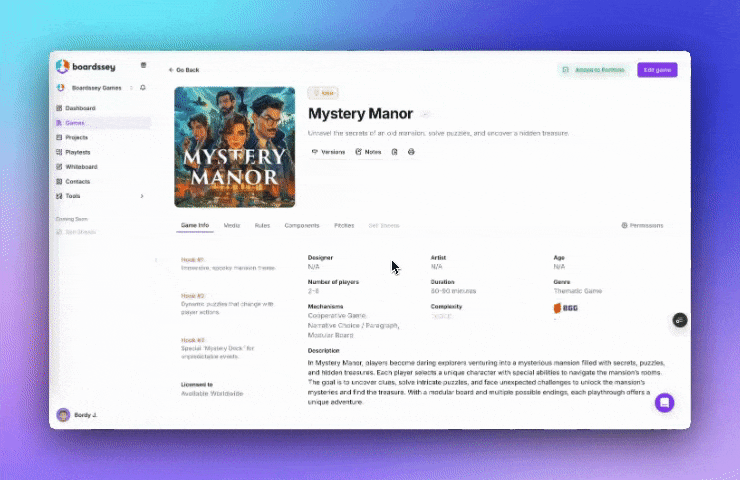Click the Mystery Manor title heading
Viewport: 740px width, 480px height.
pyautogui.click(x=361, y=114)
